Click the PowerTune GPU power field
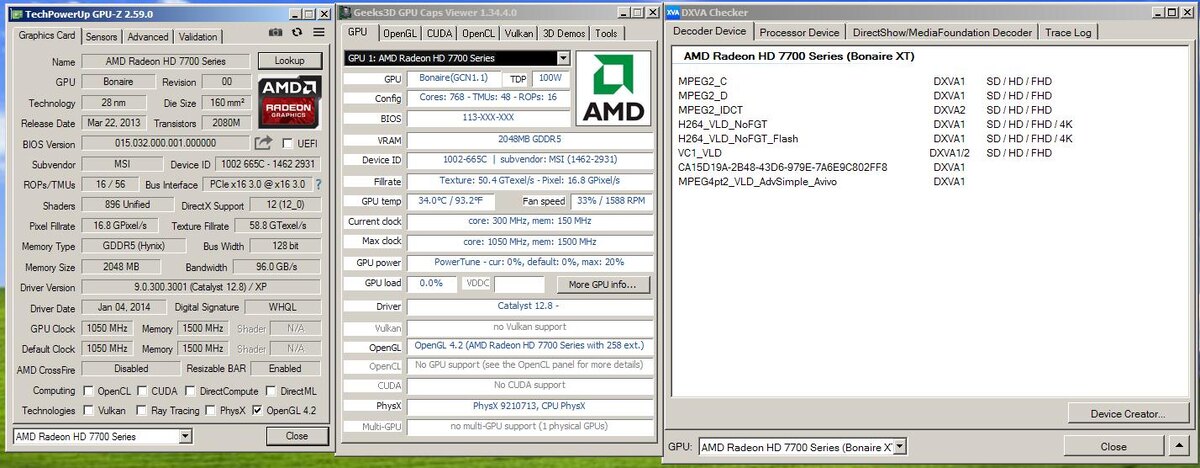The height and width of the screenshot is (468, 1200). click(x=528, y=262)
